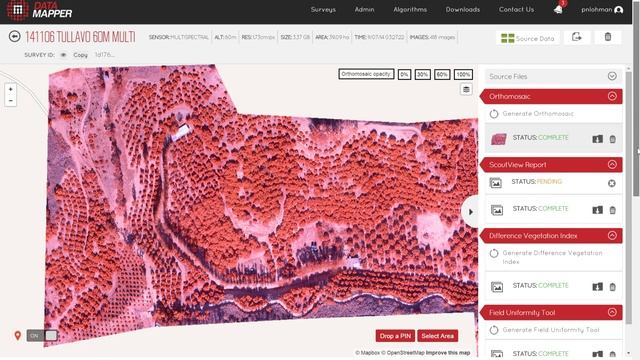640x360 pixels.
Task: Cancel the pending ScoutView Report
Action: pos(611,183)
